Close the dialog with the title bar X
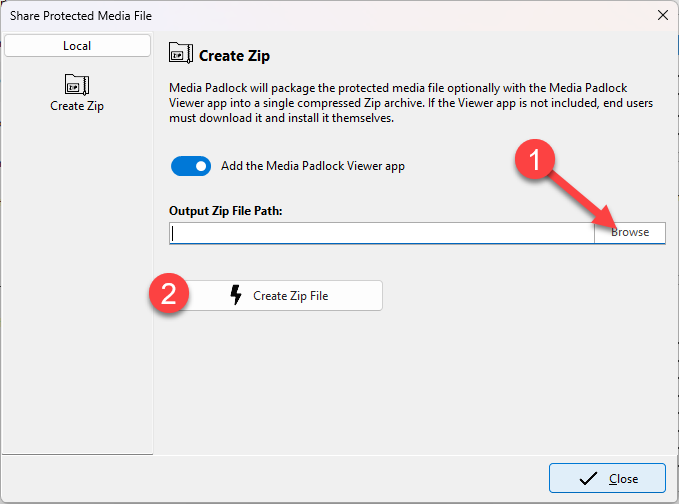The width and height of the screenshot is (679, 504). [x=661, y=15]
